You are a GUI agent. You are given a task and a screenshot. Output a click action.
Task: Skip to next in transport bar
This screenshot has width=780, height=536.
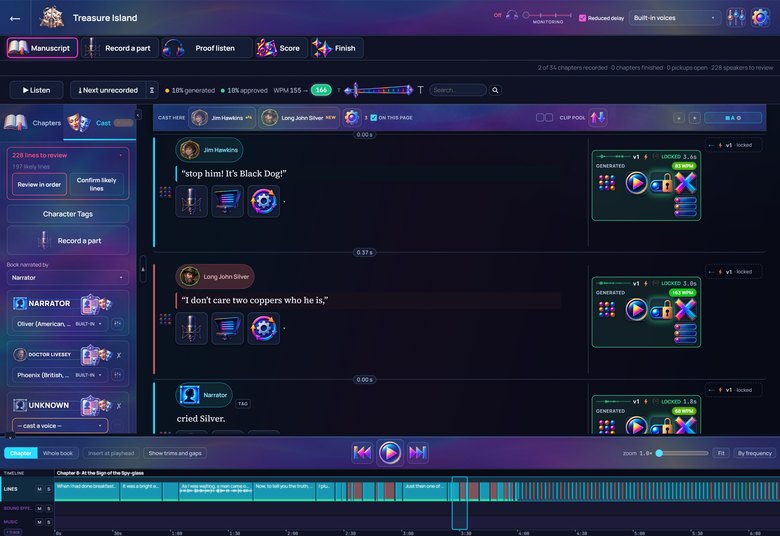click(x=417, y=452)
